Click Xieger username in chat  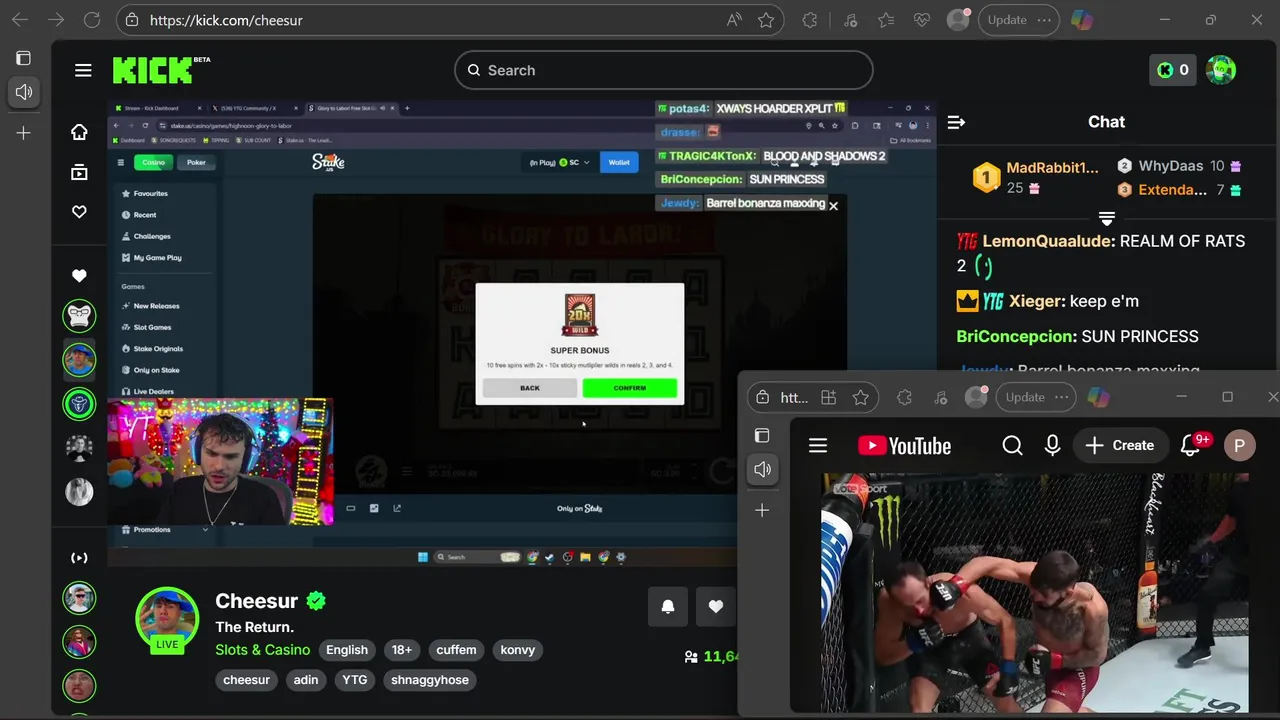(1033, 301)
